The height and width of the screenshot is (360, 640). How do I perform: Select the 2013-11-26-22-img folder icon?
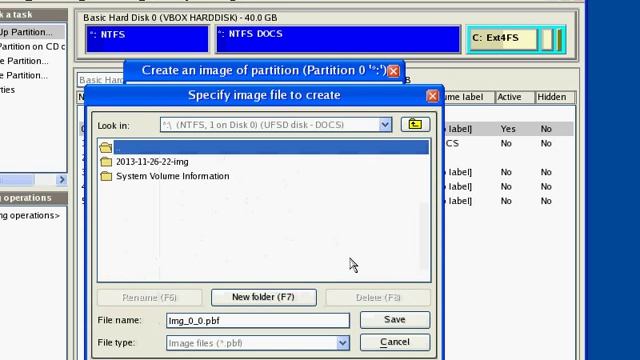[x=106, y=162]
